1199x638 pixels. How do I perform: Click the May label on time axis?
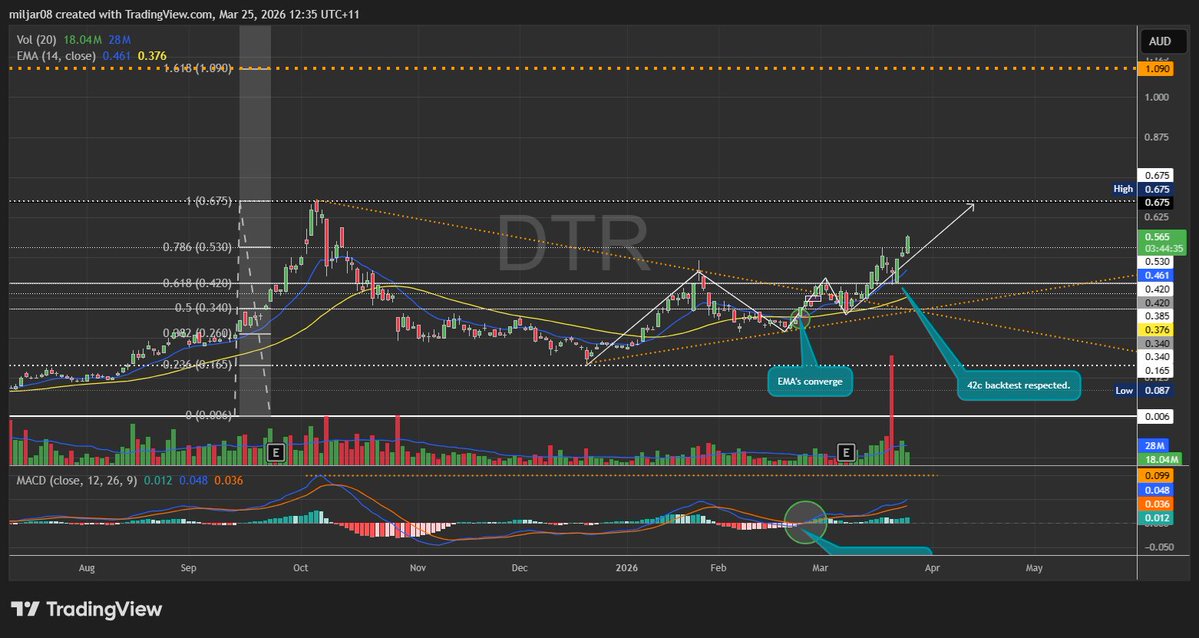tap(1034, 568)
